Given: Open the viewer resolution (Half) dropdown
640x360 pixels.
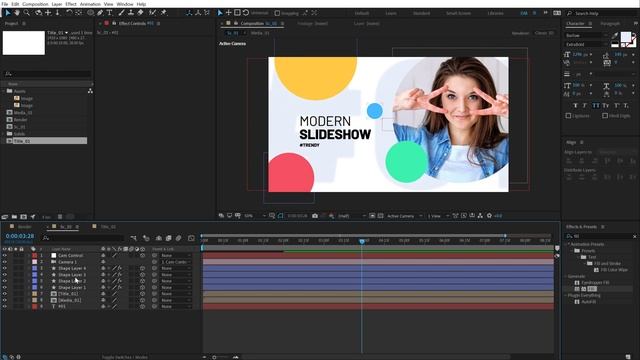Looking at the screenshot, I should (x=351, y=216).
